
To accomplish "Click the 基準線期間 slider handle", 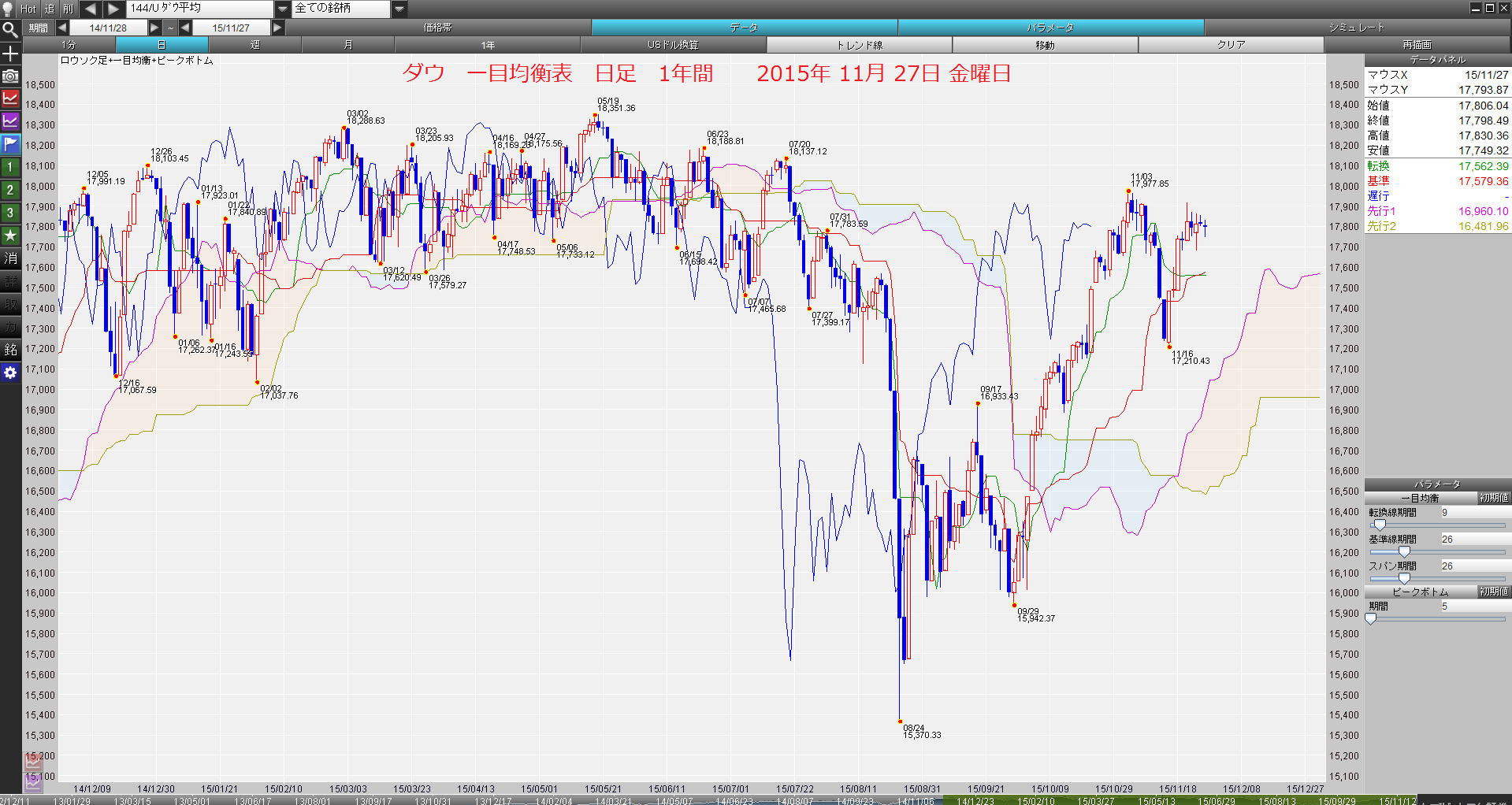I will point(1404,552).
